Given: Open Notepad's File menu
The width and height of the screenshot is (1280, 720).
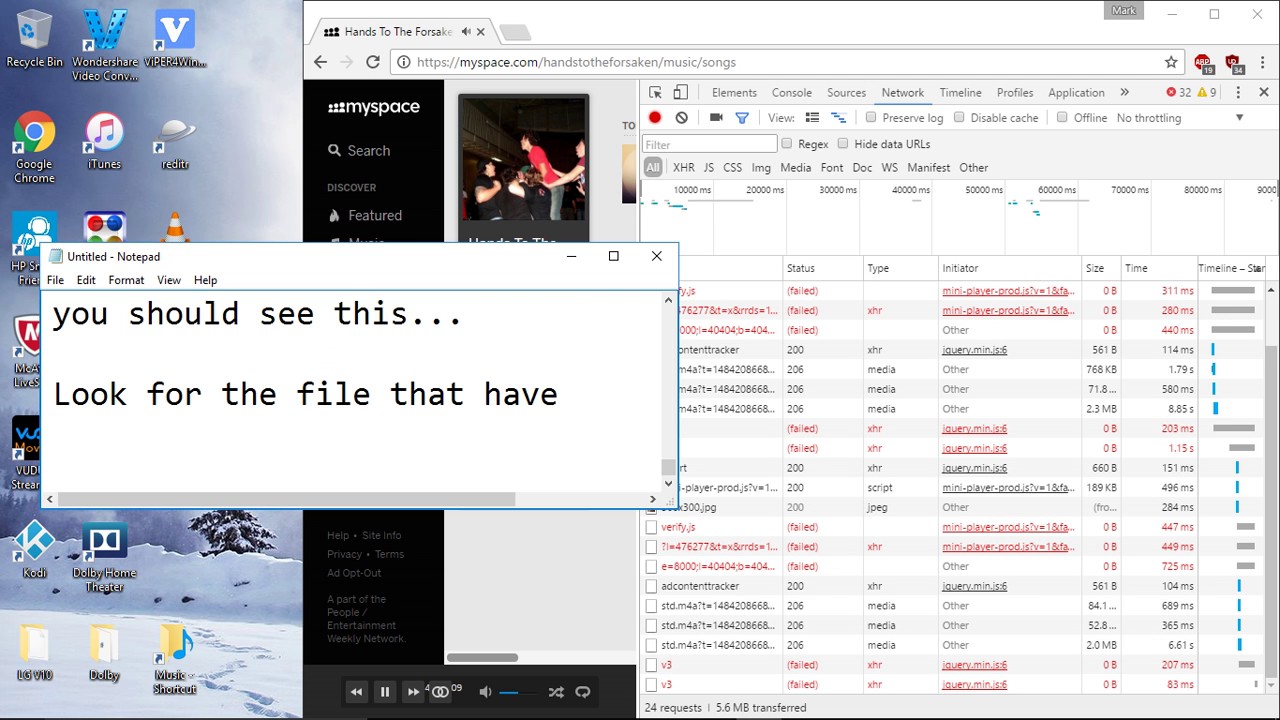Looking at the screenshot, I should [55, 280].
